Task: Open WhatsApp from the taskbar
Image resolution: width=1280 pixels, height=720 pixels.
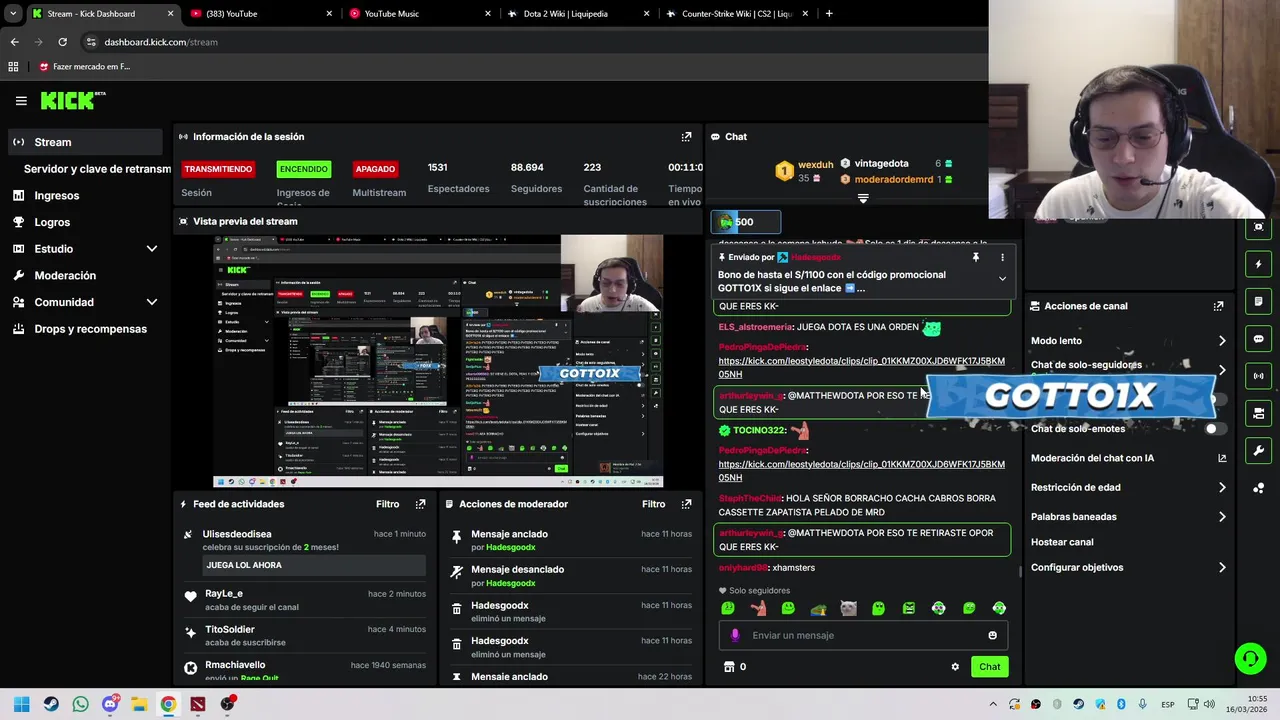Action: (80, 704)
